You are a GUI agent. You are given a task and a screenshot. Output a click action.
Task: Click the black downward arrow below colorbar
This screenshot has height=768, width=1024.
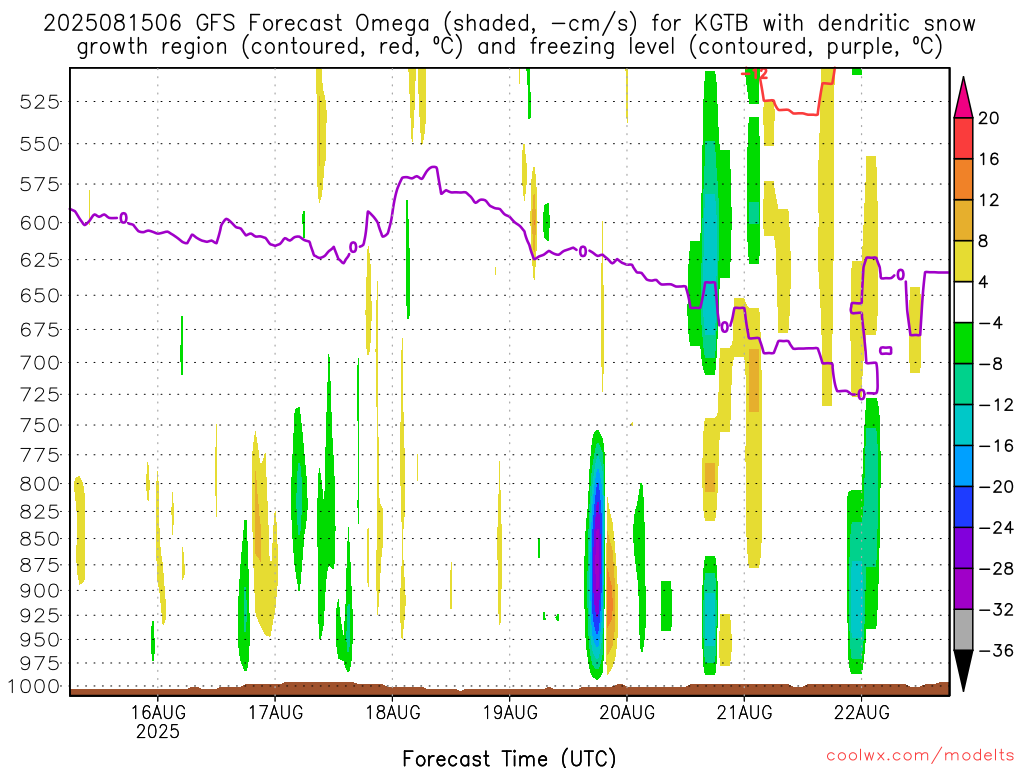(963, 671)
